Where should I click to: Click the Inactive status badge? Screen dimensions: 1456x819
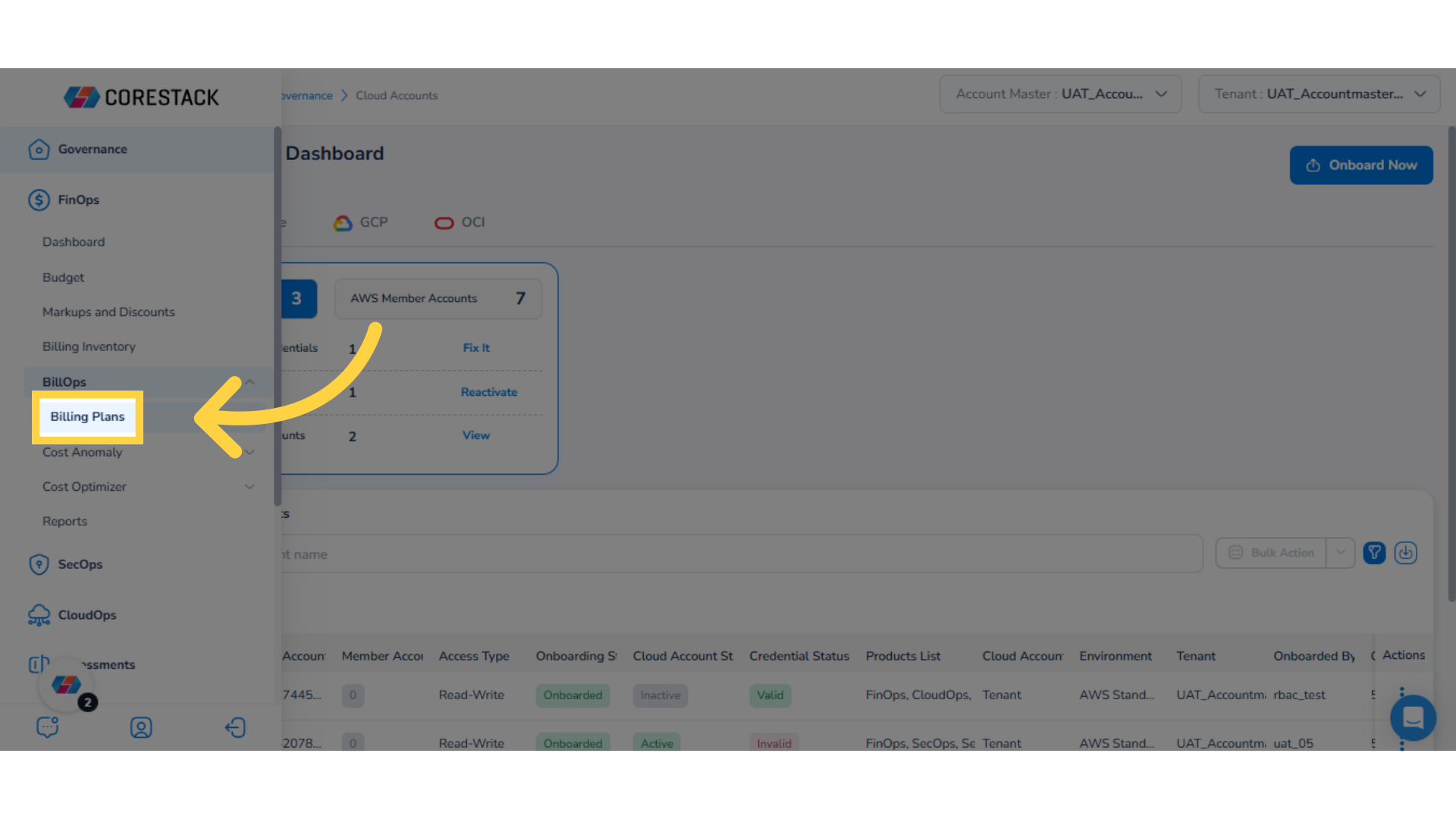(x=660, y=695)
